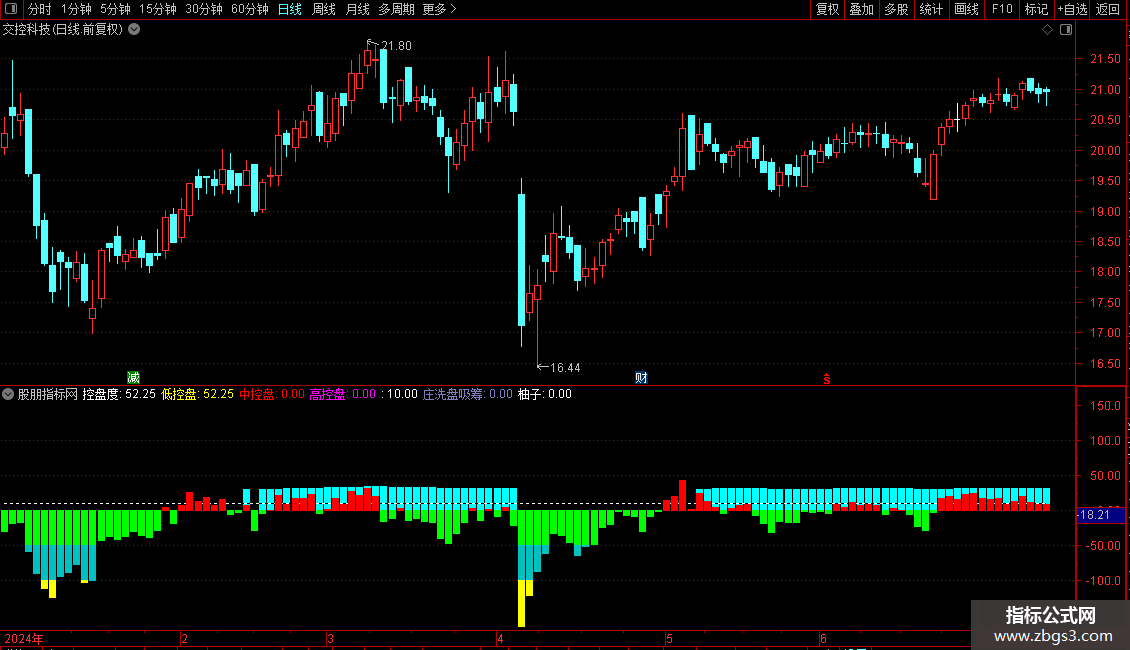Open 统计 statistics tool
This screenshot has height=650, width=1130.
[931, 9]
